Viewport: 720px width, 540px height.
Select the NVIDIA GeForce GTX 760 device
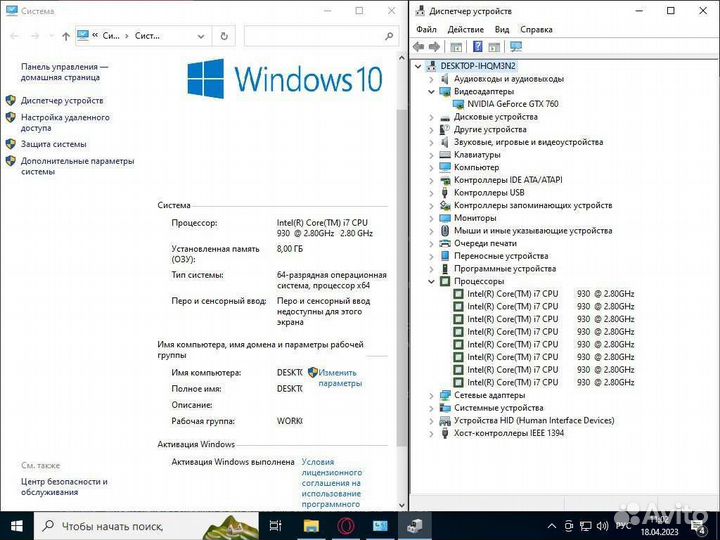pyautogui.click(x=512, y=104)
